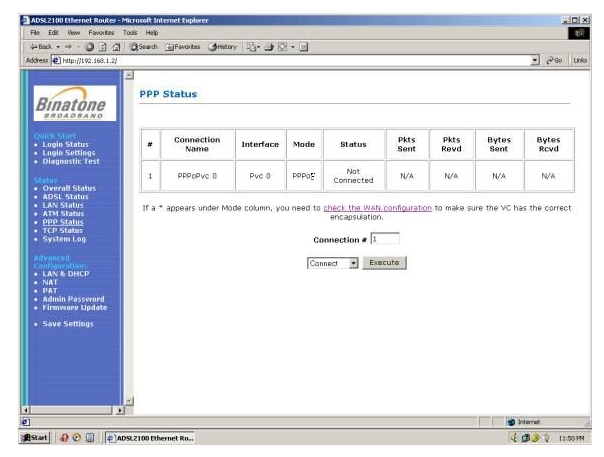Click the Print toolbar icon

click(x=269, y=47)
